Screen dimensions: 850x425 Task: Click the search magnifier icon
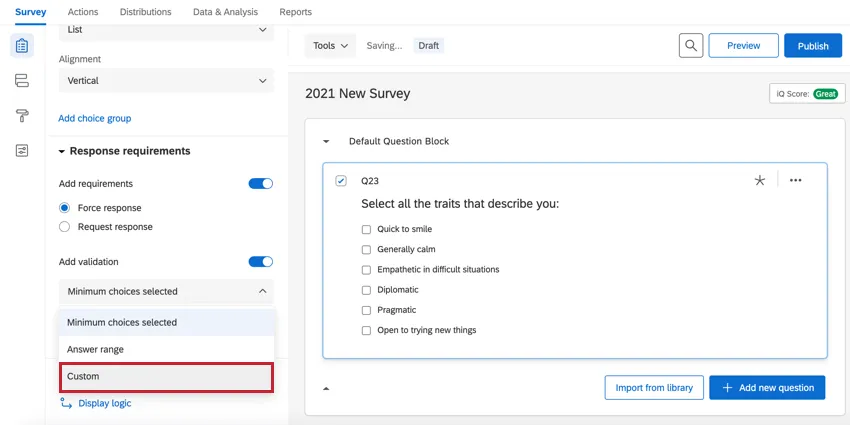(691, 45)
